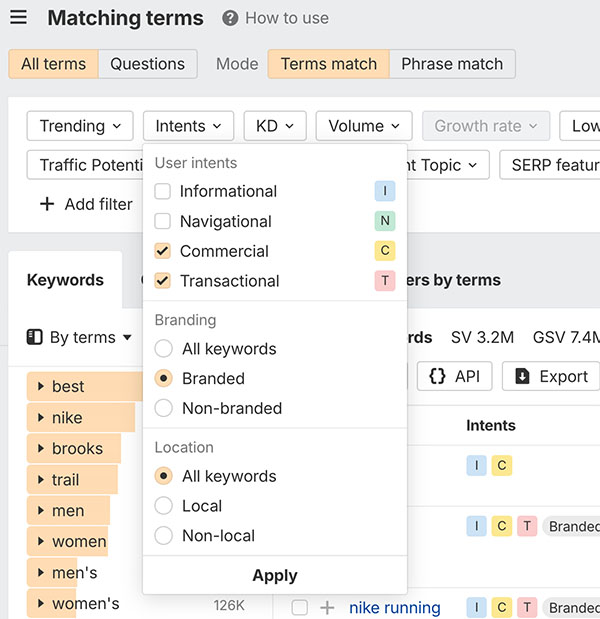Expand the 'trail' term group
The width and height of the screenshot is (600, 619).
click(40, 480)
